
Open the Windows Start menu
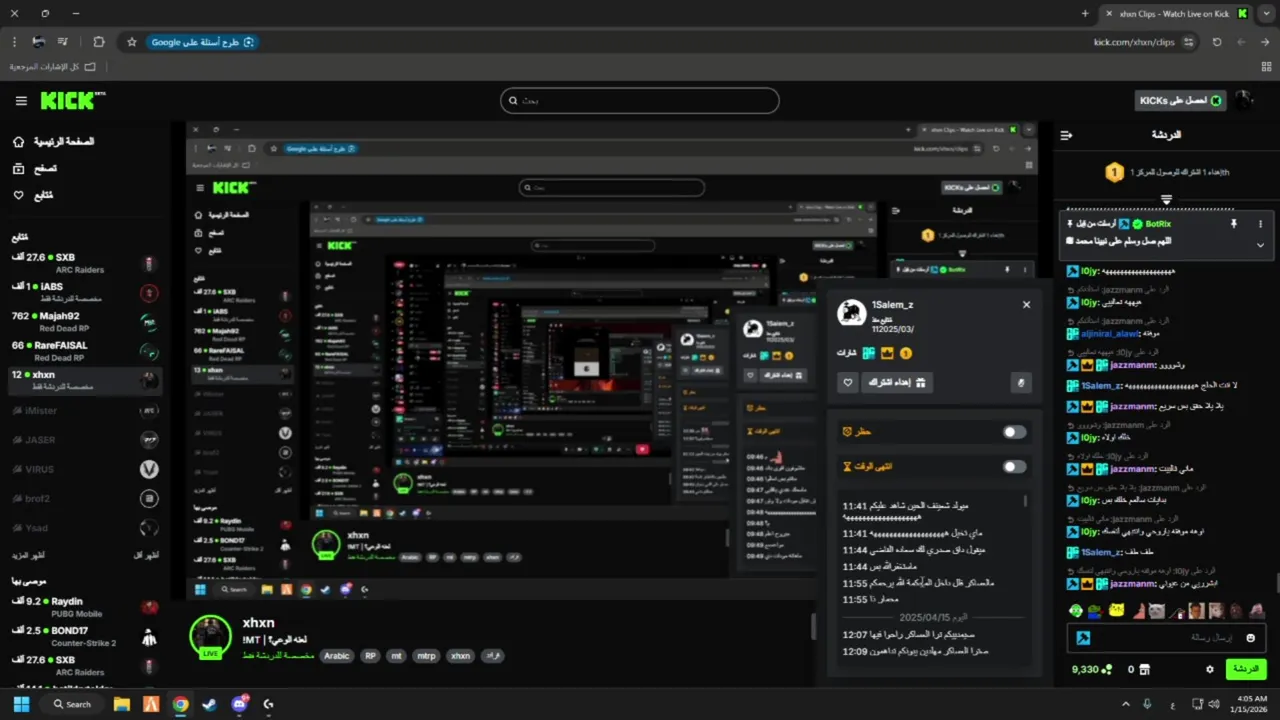(x=21, y=704)
